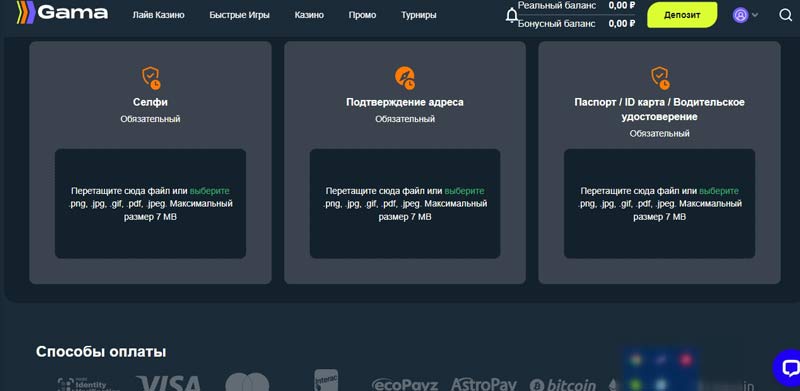Click the Identity verification logo
This screenshot has width=800, height=391.
(x=89, y=384)
